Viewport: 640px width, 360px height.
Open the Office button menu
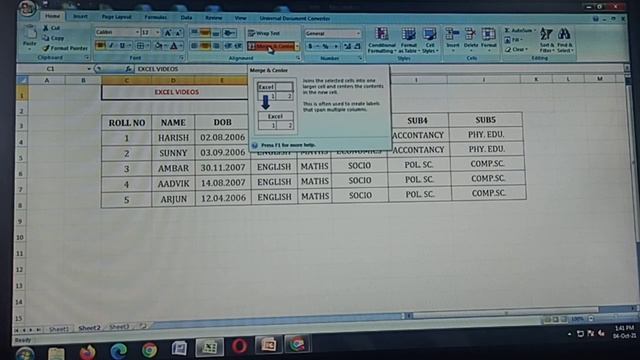pyautogui.click(x=27, y=8)
